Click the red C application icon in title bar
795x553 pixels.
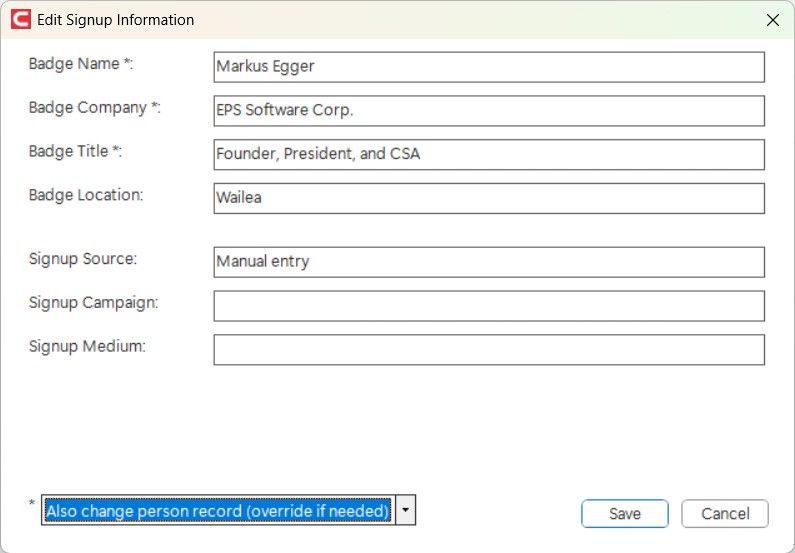pyautogui.click(x=21, y=20)
